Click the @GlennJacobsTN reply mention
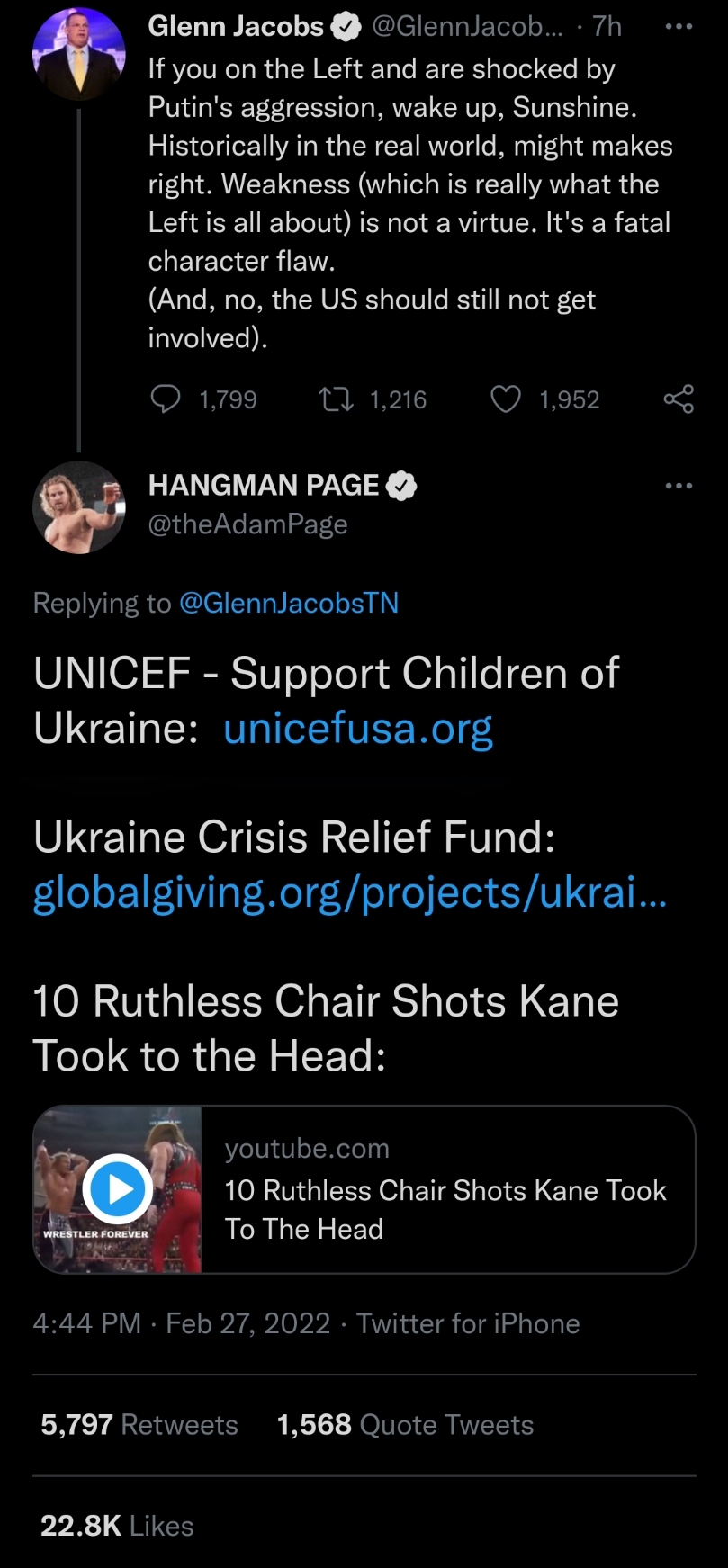Image resolution: width=728 pixels, height=1568 pixels. (x=289, y=603)
